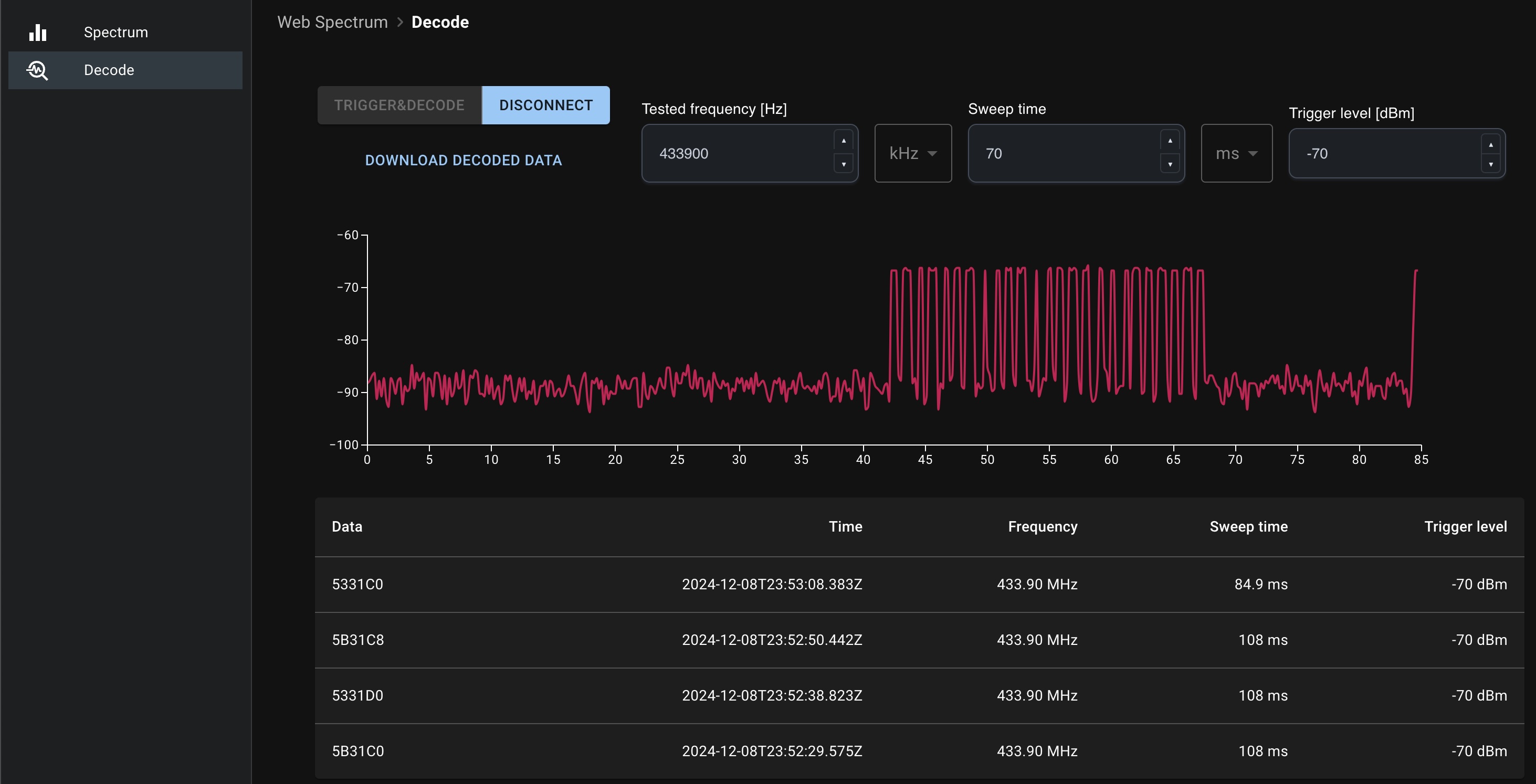Open the kHz frequency unit dropdown
1536x784 pixels.
pos(913,153)
